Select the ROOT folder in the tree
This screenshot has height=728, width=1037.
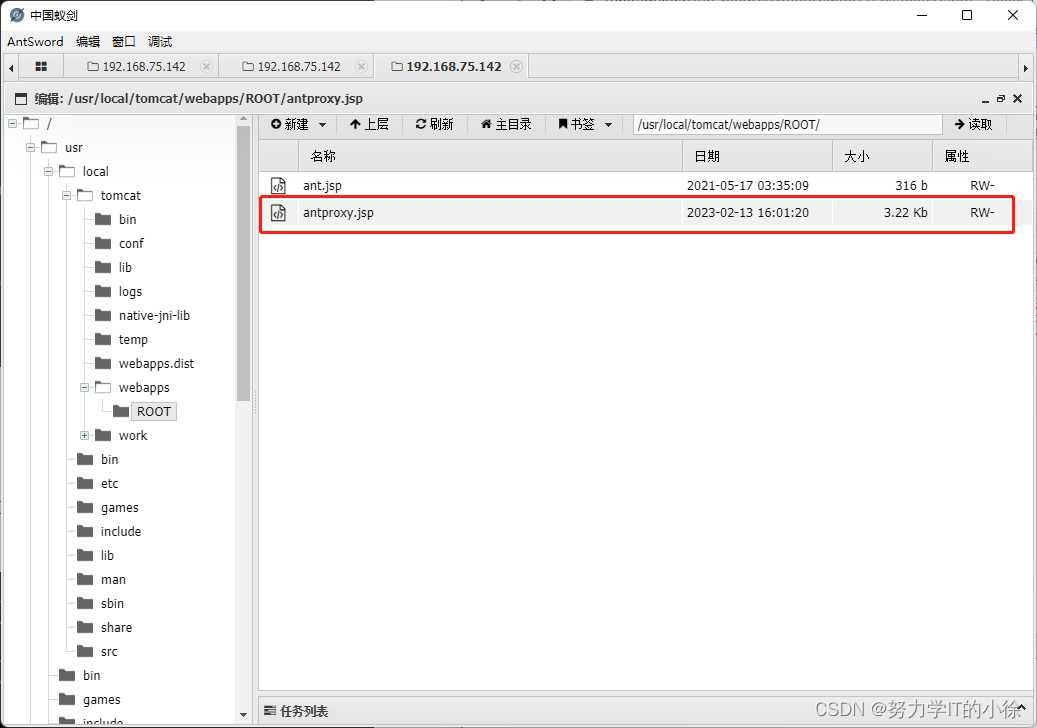click(153, 411)
